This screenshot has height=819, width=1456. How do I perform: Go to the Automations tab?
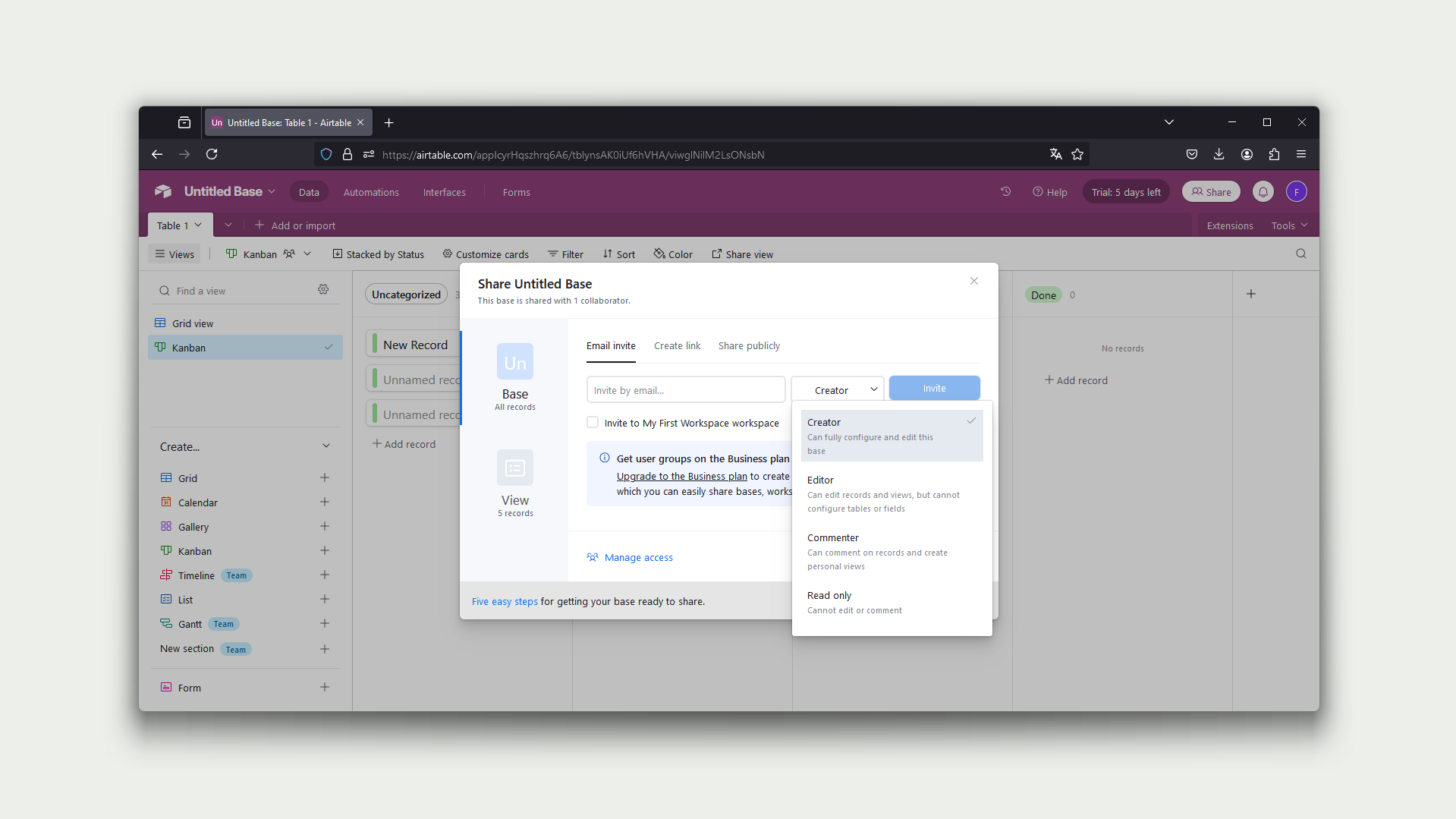[371, 192]
